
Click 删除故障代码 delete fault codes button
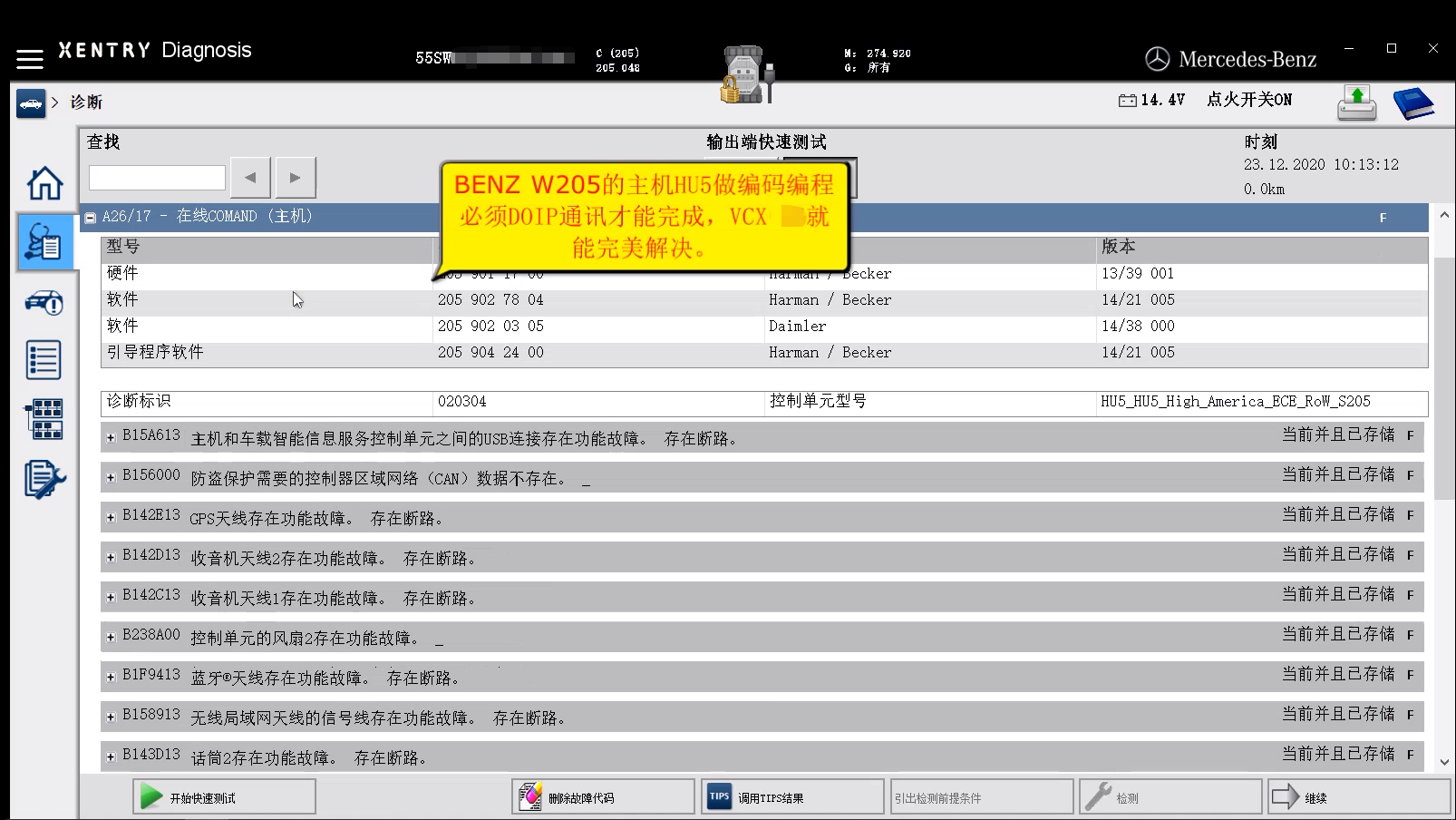click(603, 797)
